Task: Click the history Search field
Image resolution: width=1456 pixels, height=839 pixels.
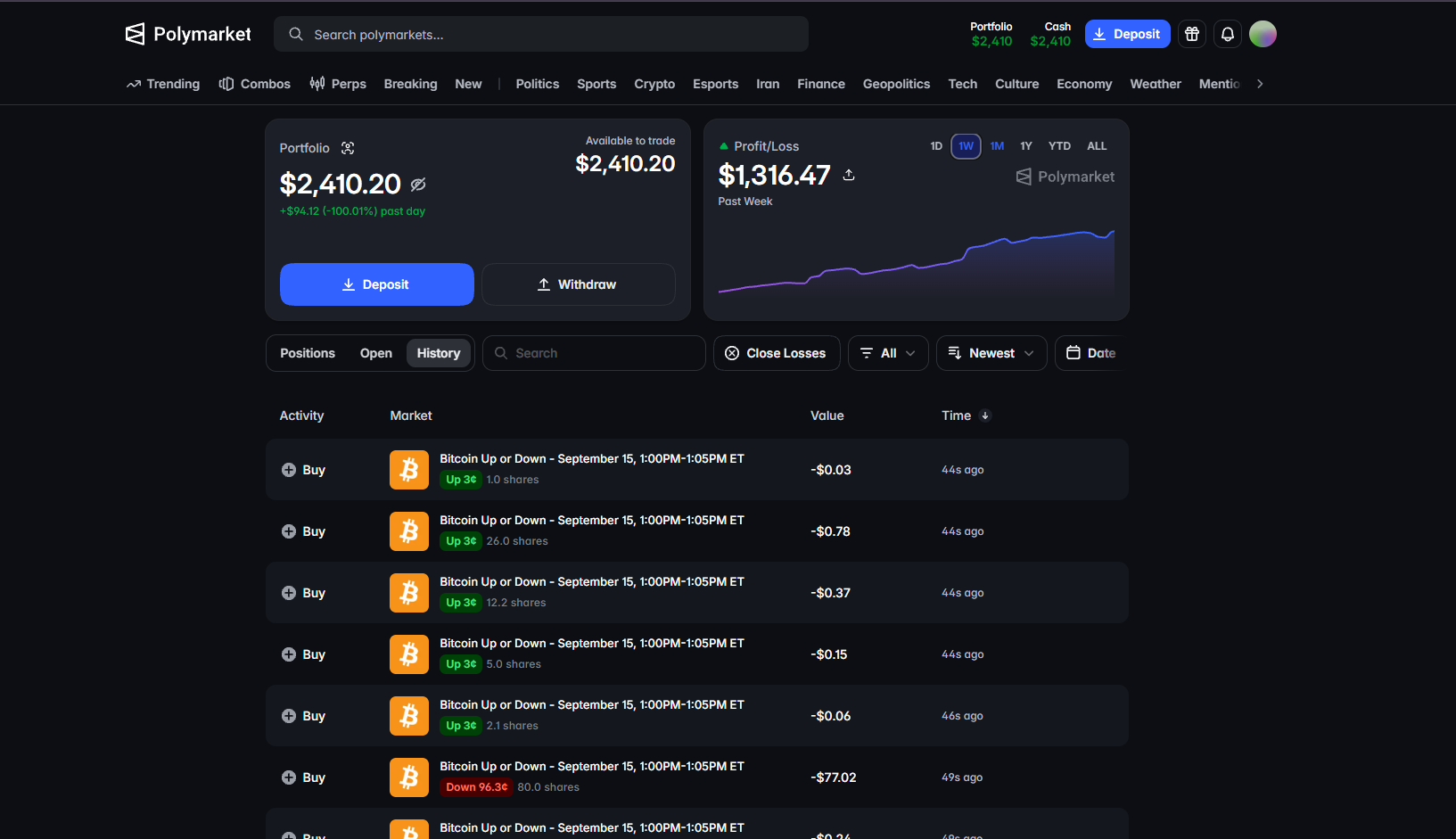Action: pos(594,353)
